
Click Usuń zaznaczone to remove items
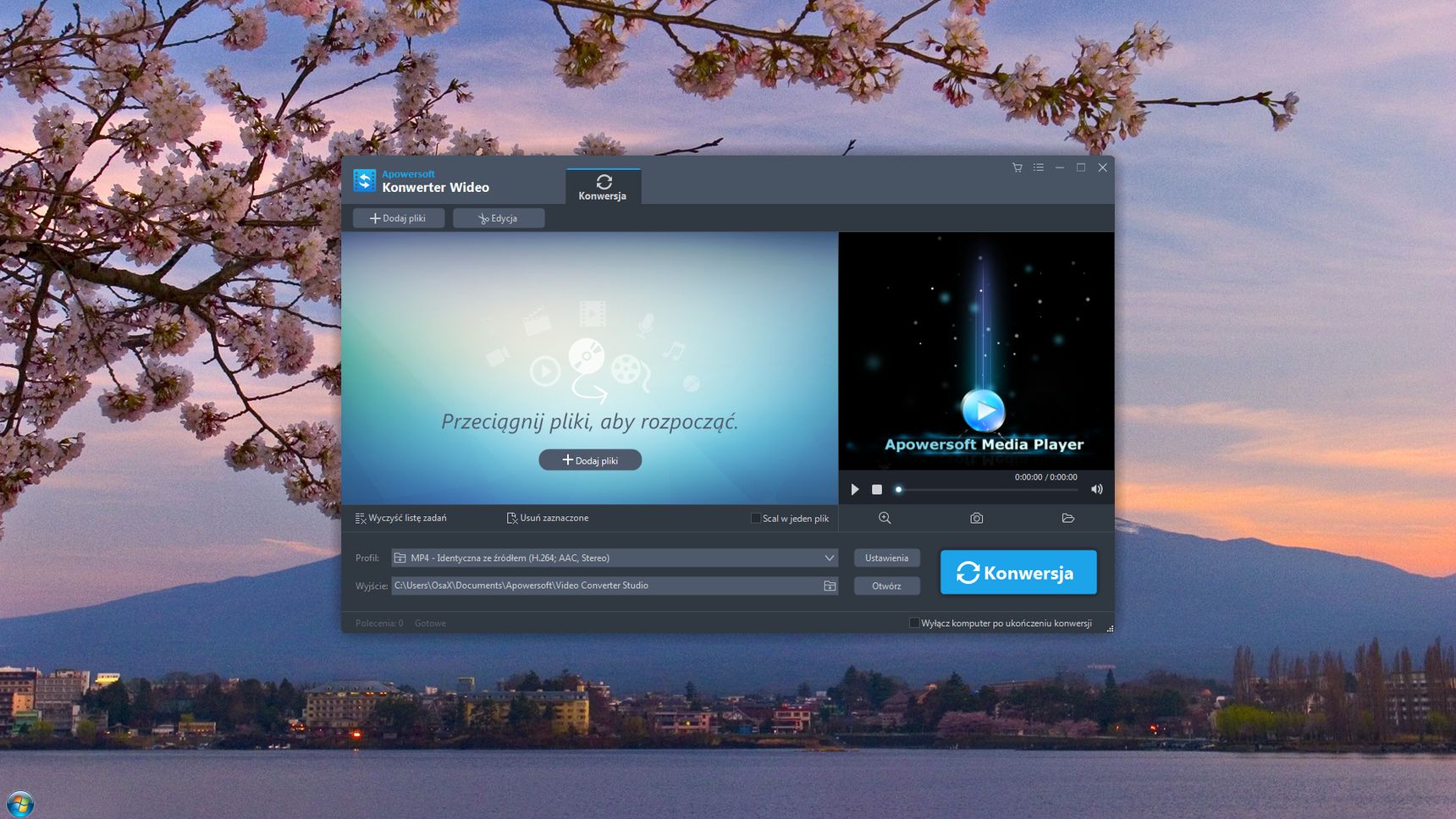click(548, 518)
